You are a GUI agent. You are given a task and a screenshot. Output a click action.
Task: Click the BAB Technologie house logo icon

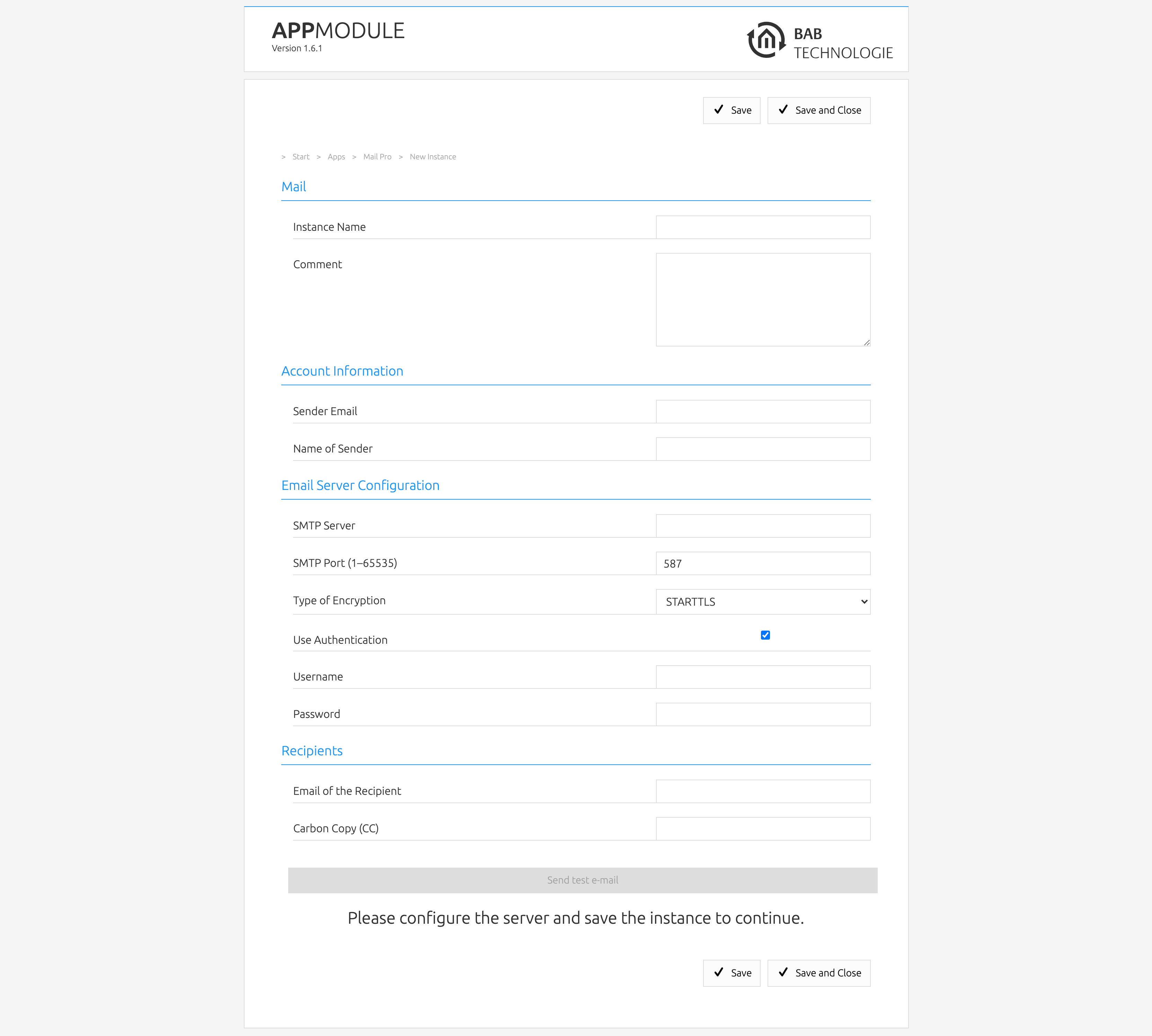click(766, 41)
